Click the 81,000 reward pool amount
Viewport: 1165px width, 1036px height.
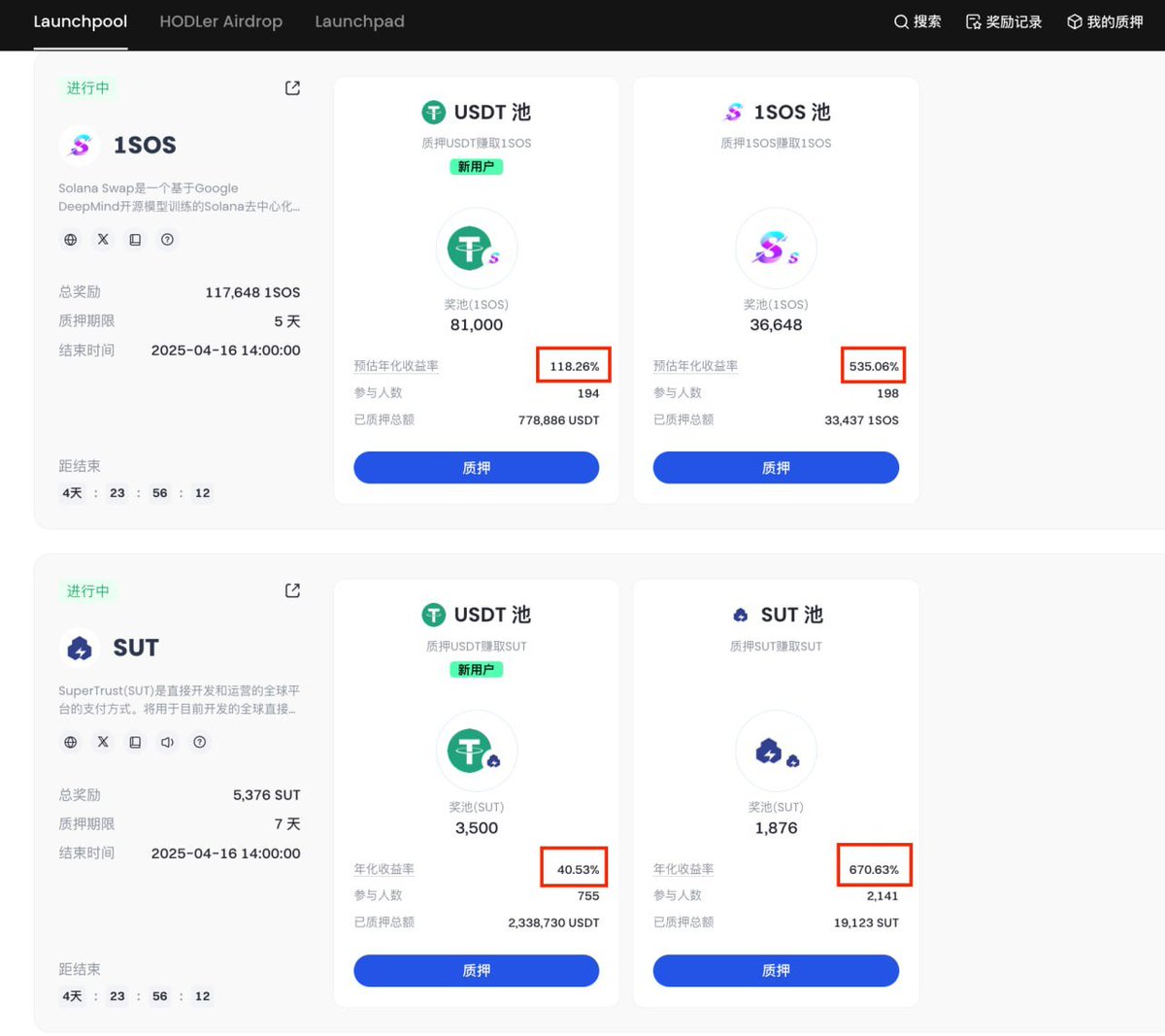[x=476, y=325]
